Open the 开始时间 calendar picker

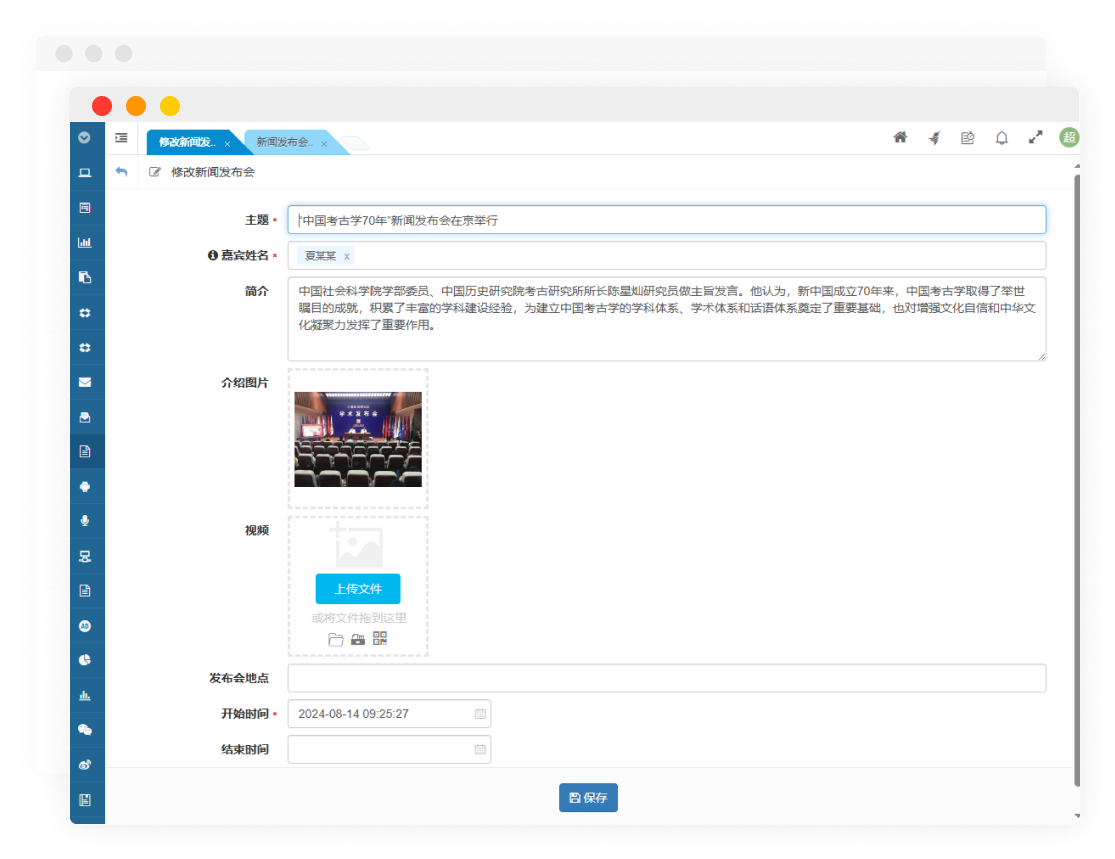coord(480,714)
